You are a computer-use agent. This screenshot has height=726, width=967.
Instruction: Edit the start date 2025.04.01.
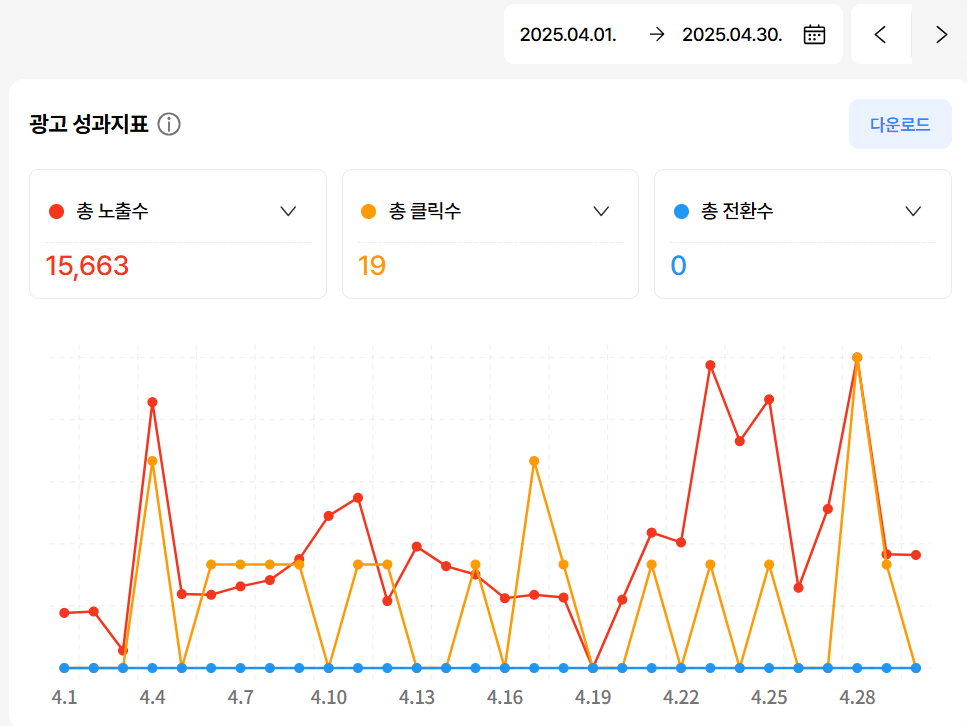click(568, 35)
